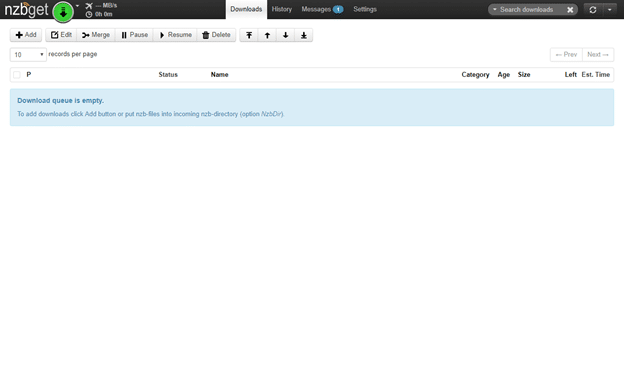This screenshot has height=392, width=624.
Task: Open the Messages tab
Action: [x=322, y=9]
